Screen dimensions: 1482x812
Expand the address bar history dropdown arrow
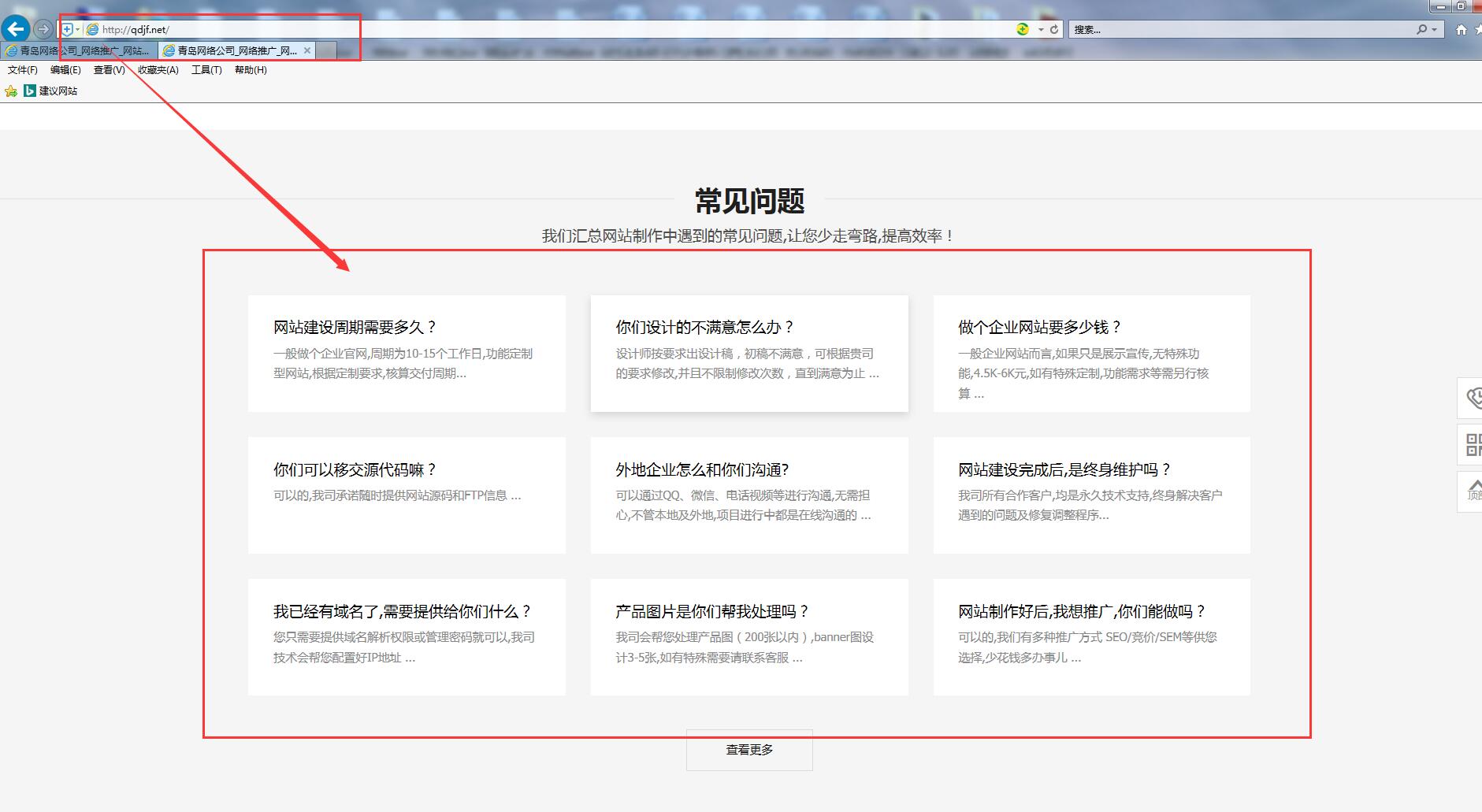point(1041,29)
